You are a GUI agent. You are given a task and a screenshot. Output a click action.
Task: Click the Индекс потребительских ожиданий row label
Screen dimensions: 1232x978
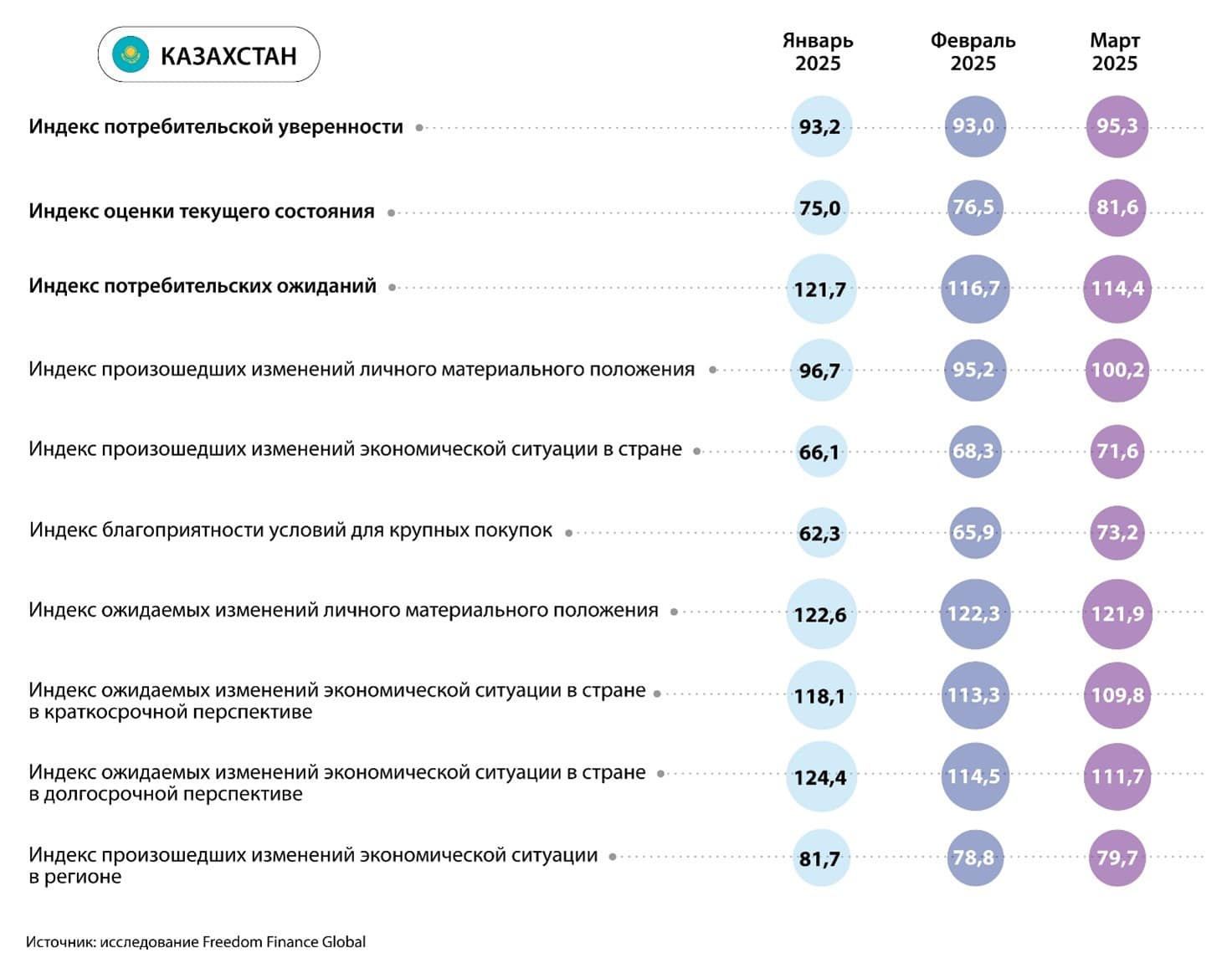tap(203, 286)
